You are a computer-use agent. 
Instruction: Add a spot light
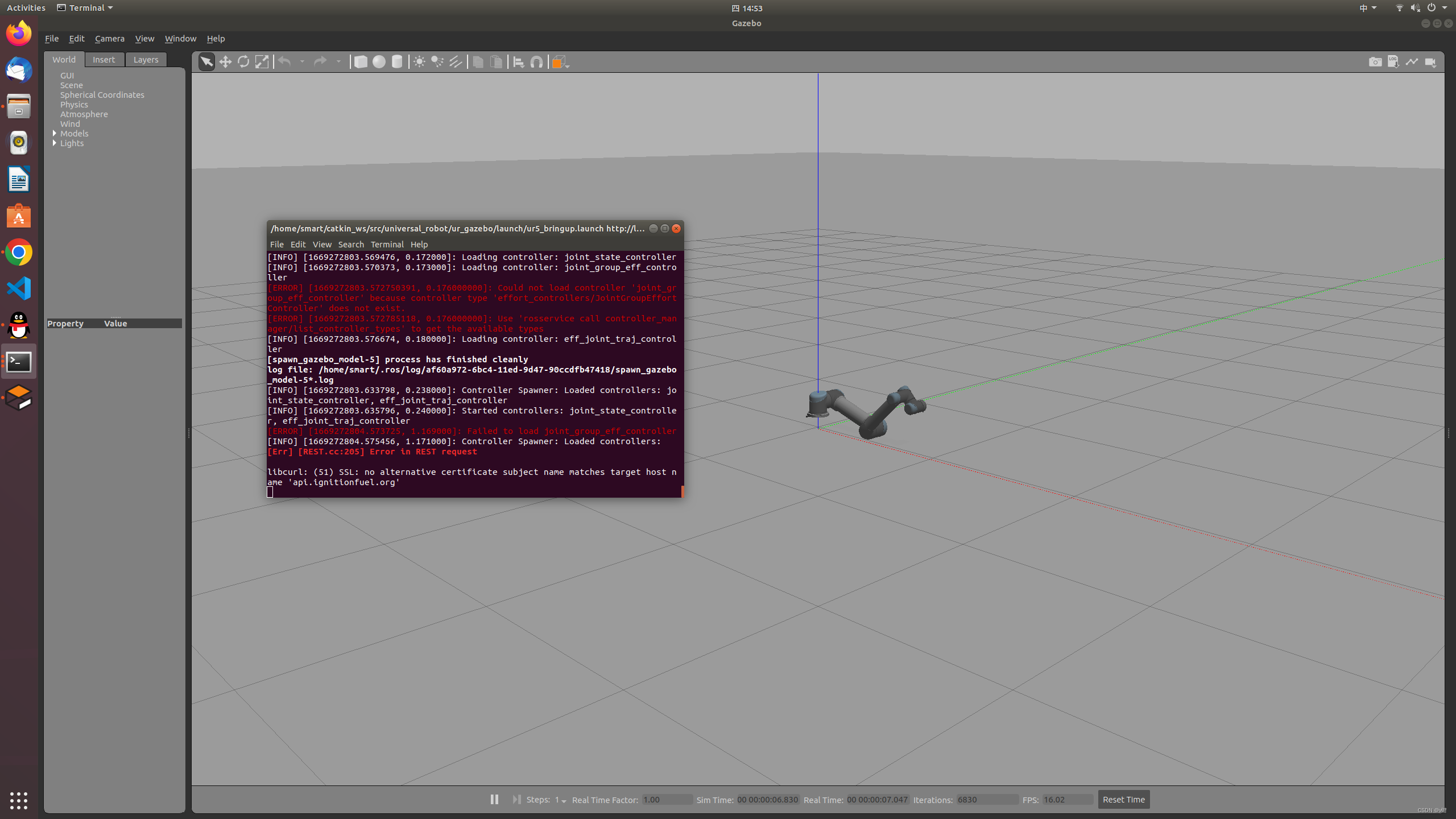437,61
